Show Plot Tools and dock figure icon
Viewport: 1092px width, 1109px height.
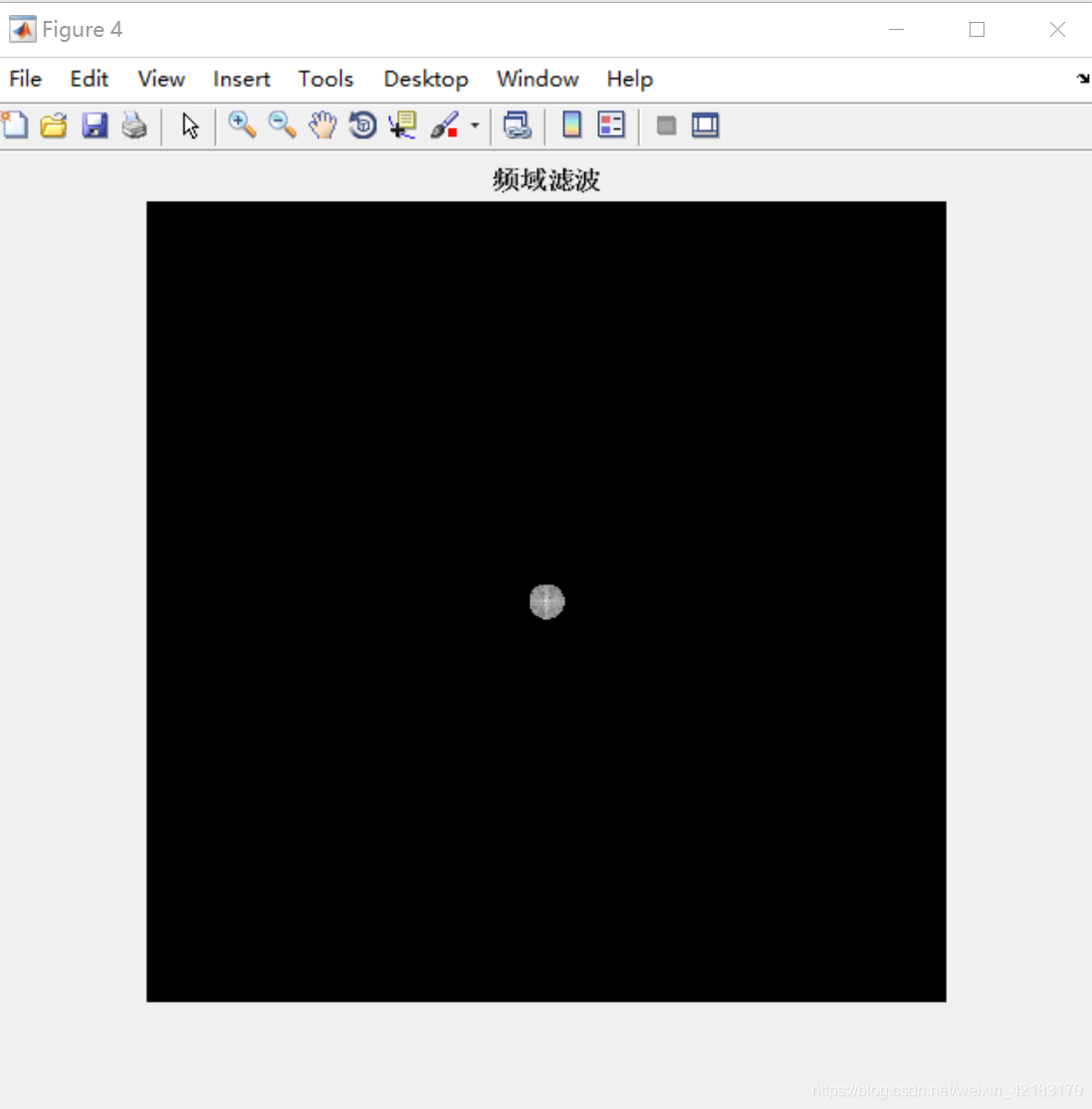[x=705, y=125]
